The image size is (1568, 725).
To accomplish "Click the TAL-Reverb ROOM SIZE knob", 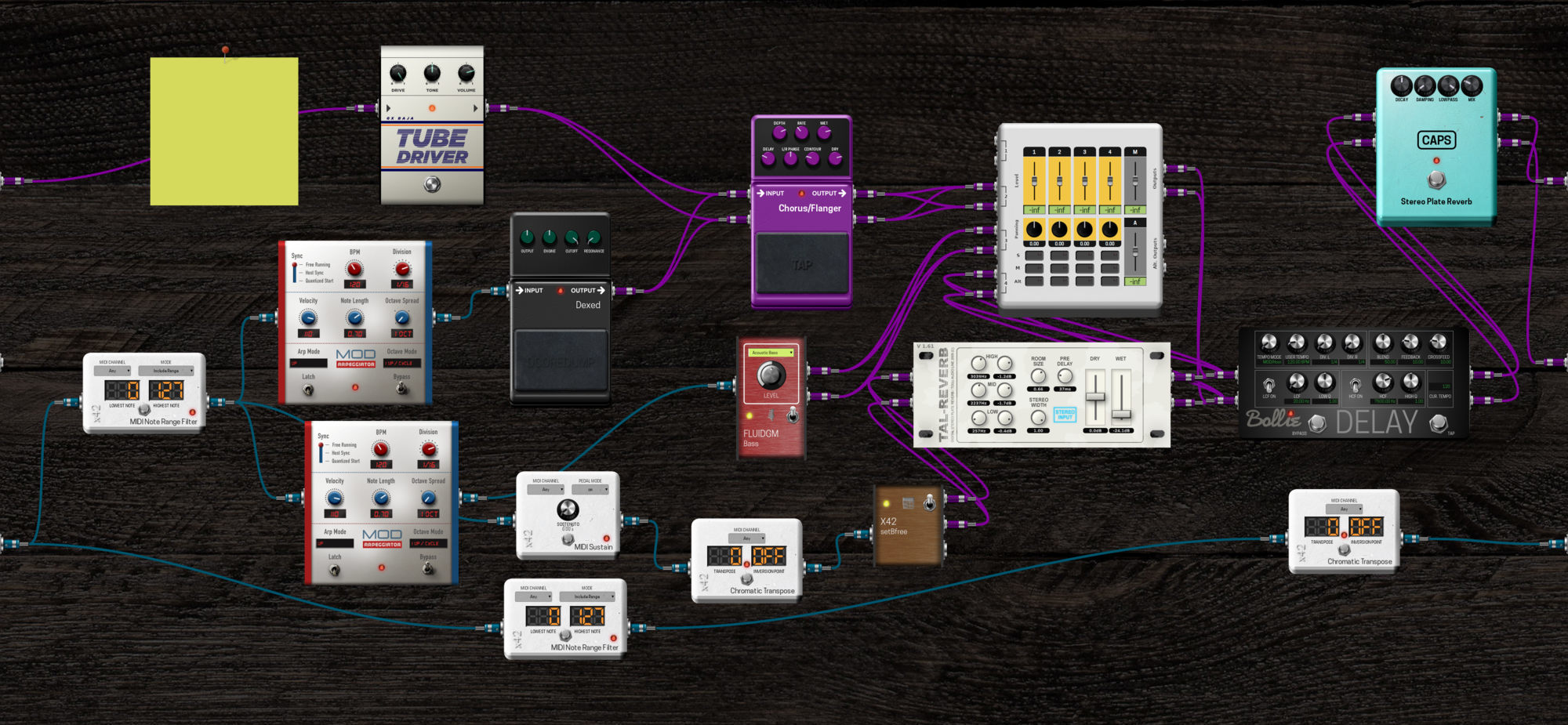I will (1038, 376).
